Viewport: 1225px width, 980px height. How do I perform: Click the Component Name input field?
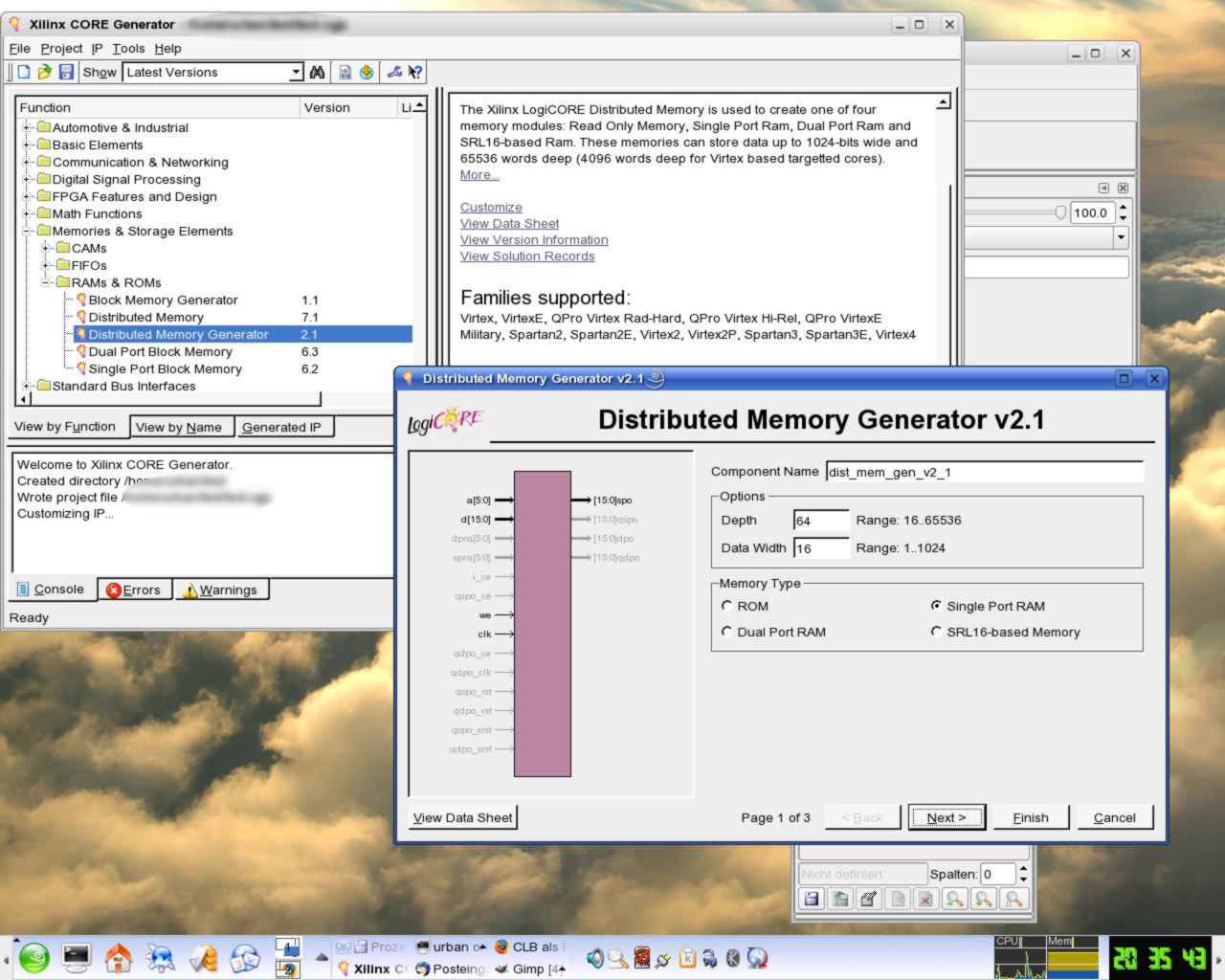(x=985, y=472)
